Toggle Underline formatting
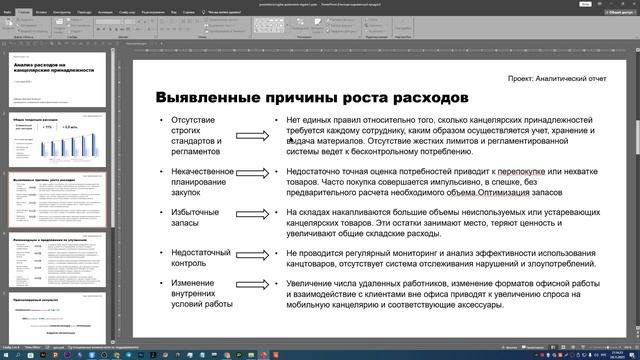The height and width of the screenshot is (360, 640). [110, 29]
